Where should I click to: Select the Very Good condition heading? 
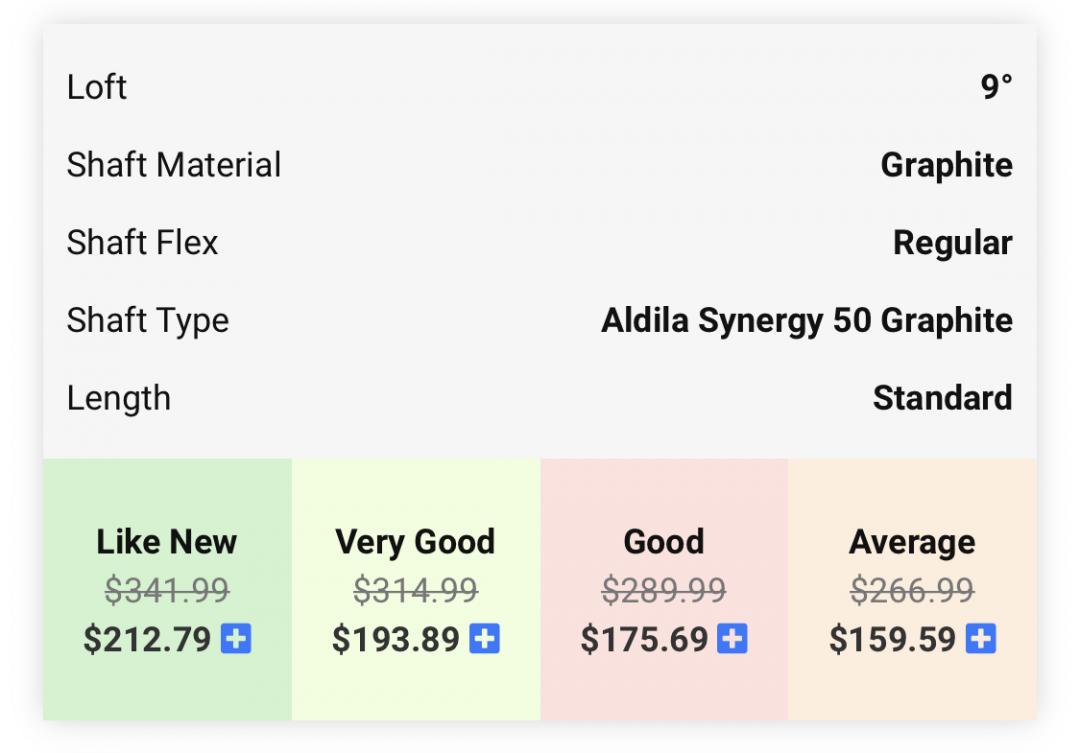[x=415, y=542]
